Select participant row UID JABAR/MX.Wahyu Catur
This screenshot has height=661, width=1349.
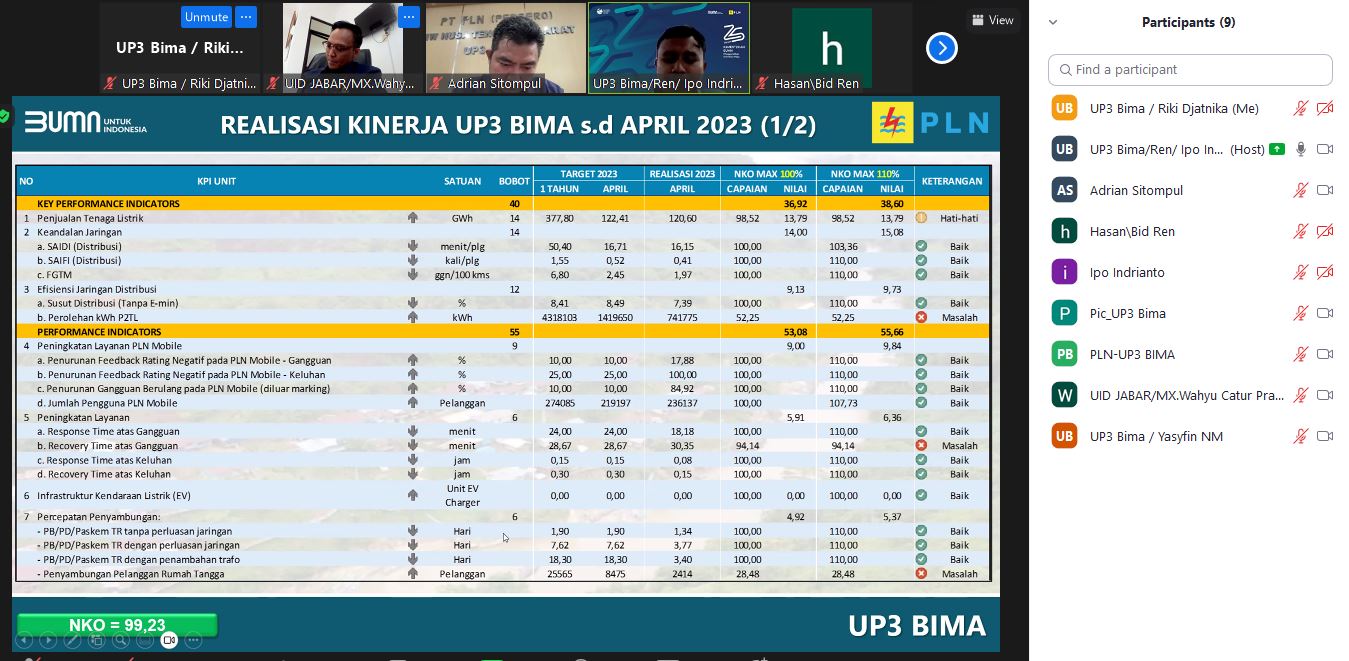pyautogui.click(x=1190, y=395)
